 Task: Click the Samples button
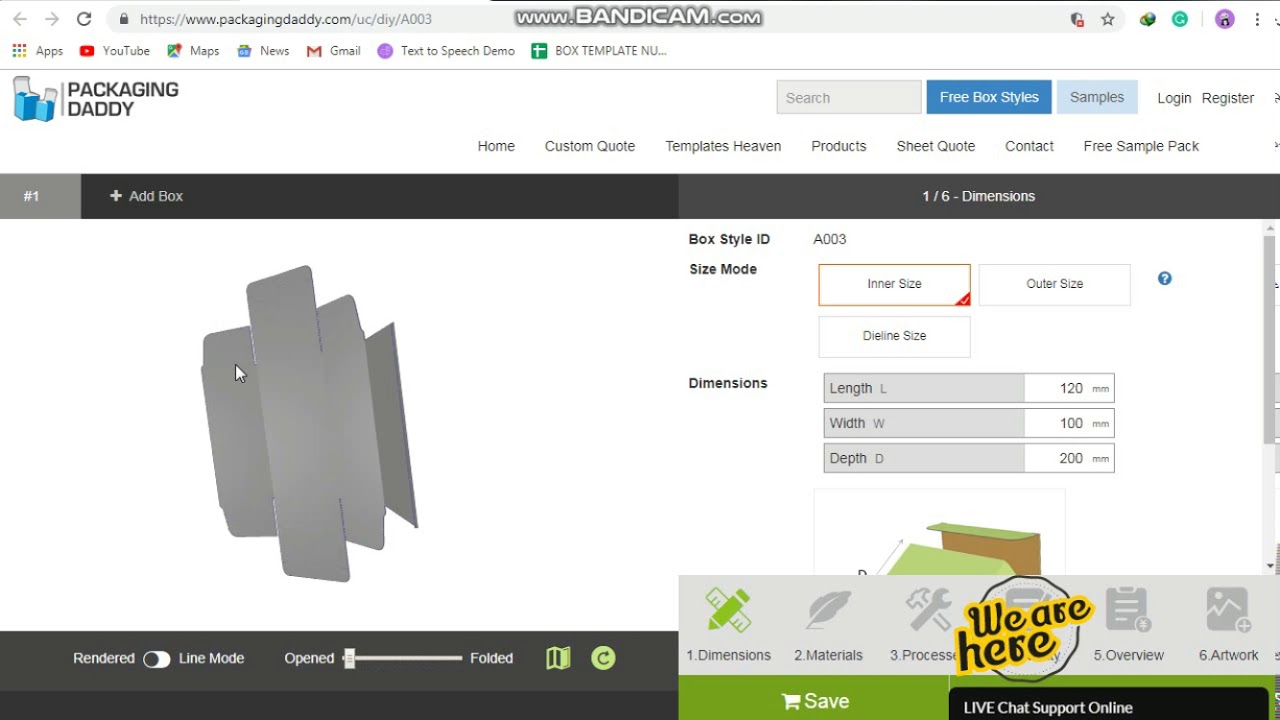tap(1097, 97)
